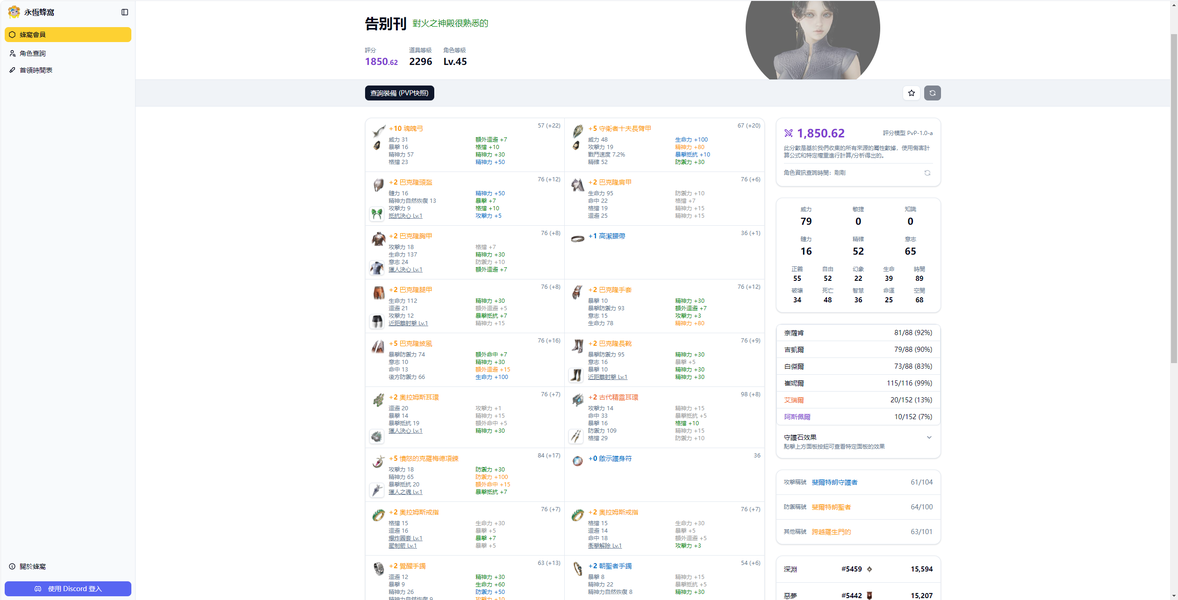Open the 獵人之魂 Lv.1 link under necklace
The height and width of the screenshot is (600, 1178).
(405, 492)
